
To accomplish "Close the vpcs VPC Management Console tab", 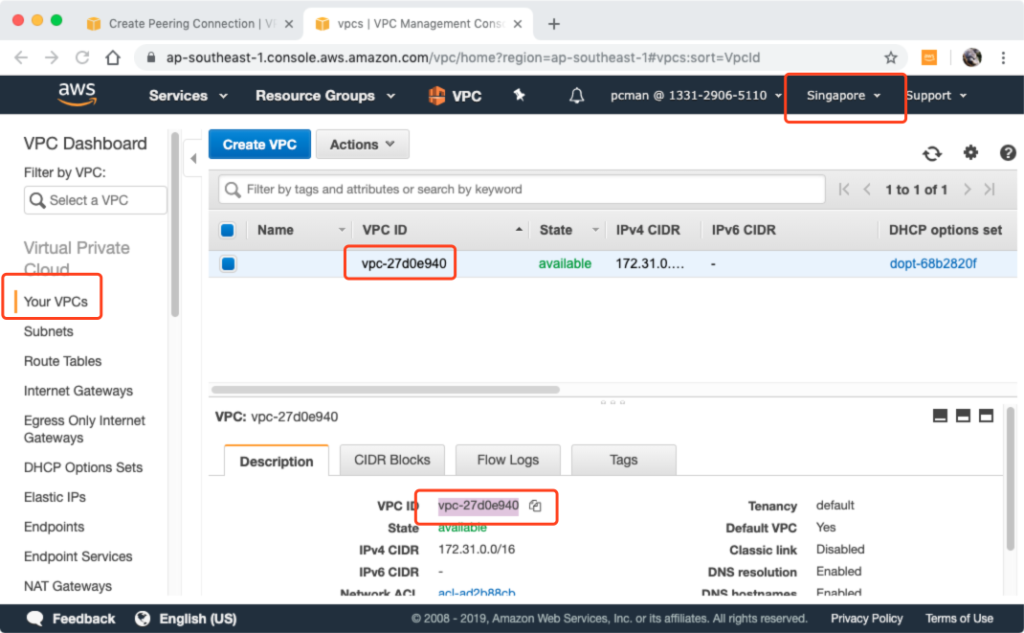I will [518, 24].
